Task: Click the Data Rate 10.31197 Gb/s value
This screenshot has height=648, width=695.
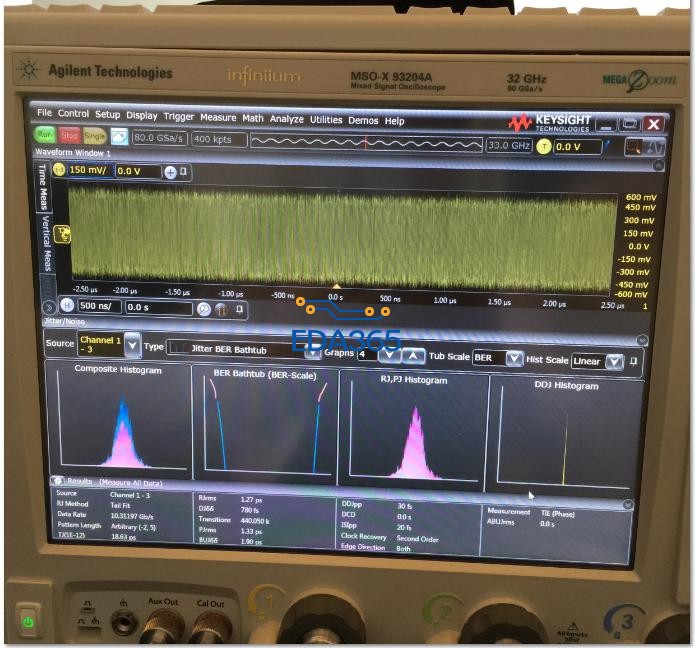Action: click(x=132, y=516)
